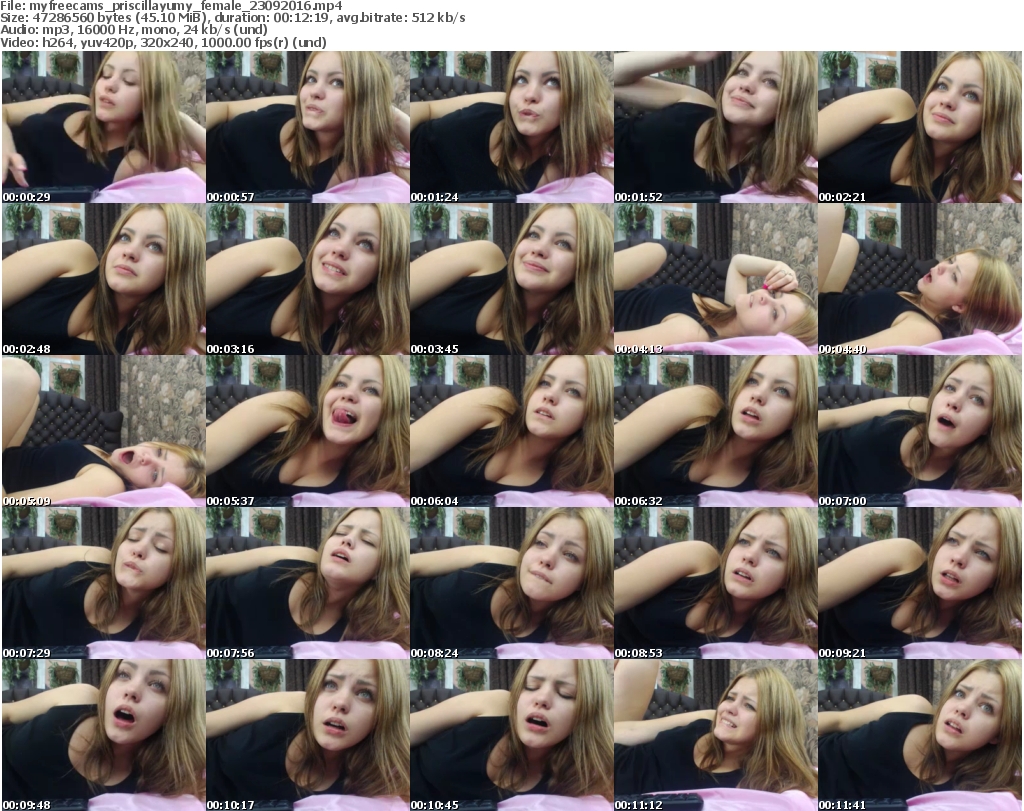Click the thumbnail stamped 00:08:53
The image size is (1024, 811).
(715, 583)
